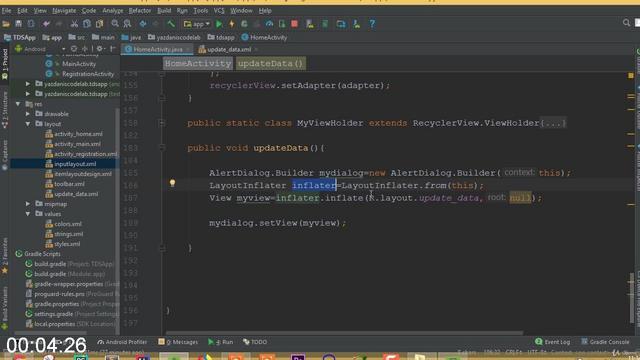Screen dimensions: 640x360
Task: Open the 0: Messages tool window
Action: 178,342
